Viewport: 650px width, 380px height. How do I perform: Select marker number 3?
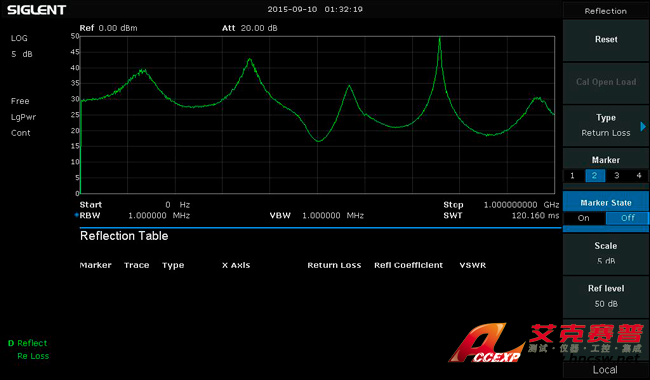[x=617, y=176]
